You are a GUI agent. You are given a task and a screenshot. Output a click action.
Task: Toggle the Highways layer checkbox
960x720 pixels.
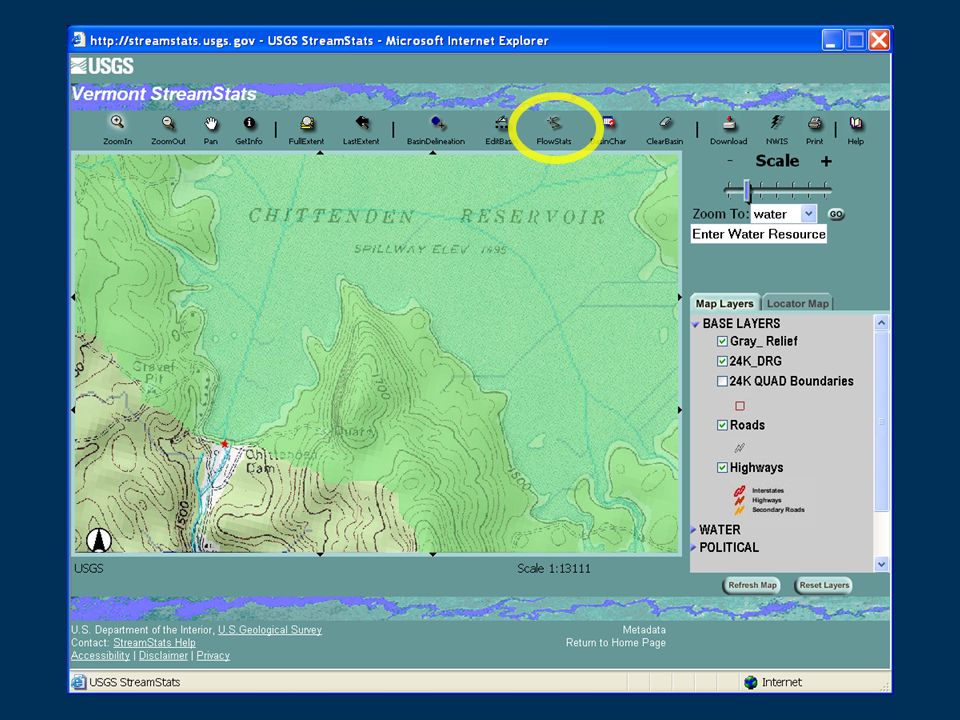click(722, 468)
